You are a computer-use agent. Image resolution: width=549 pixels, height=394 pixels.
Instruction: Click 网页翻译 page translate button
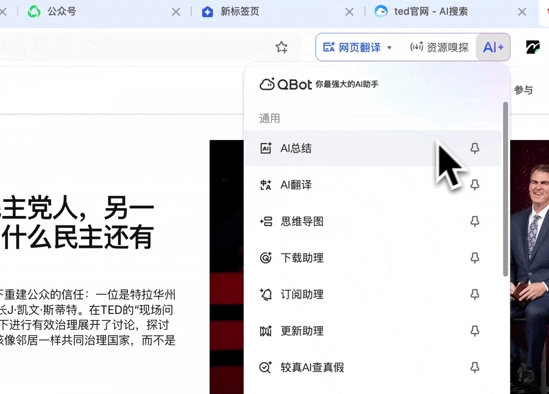[352, 47]
